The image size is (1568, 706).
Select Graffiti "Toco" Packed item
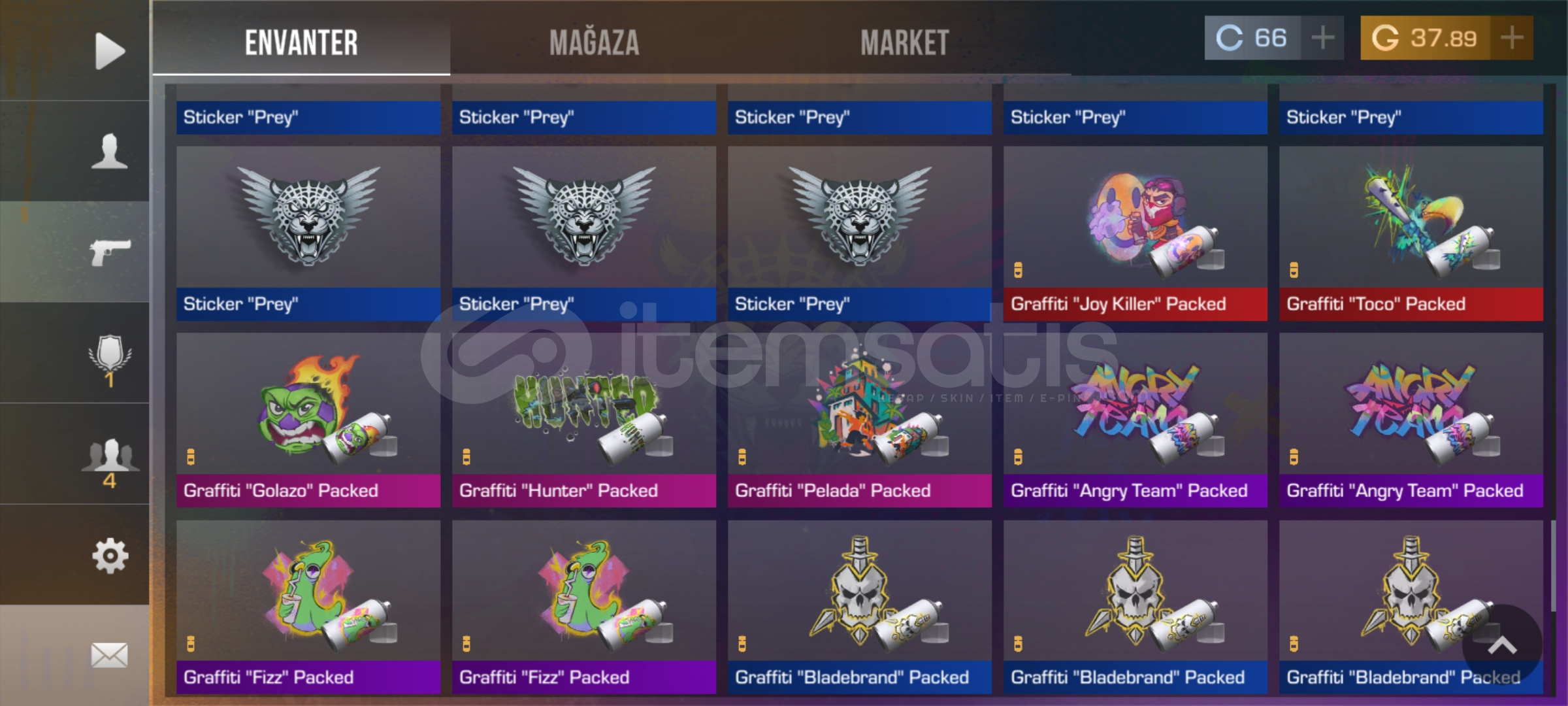click(1411, 233)
